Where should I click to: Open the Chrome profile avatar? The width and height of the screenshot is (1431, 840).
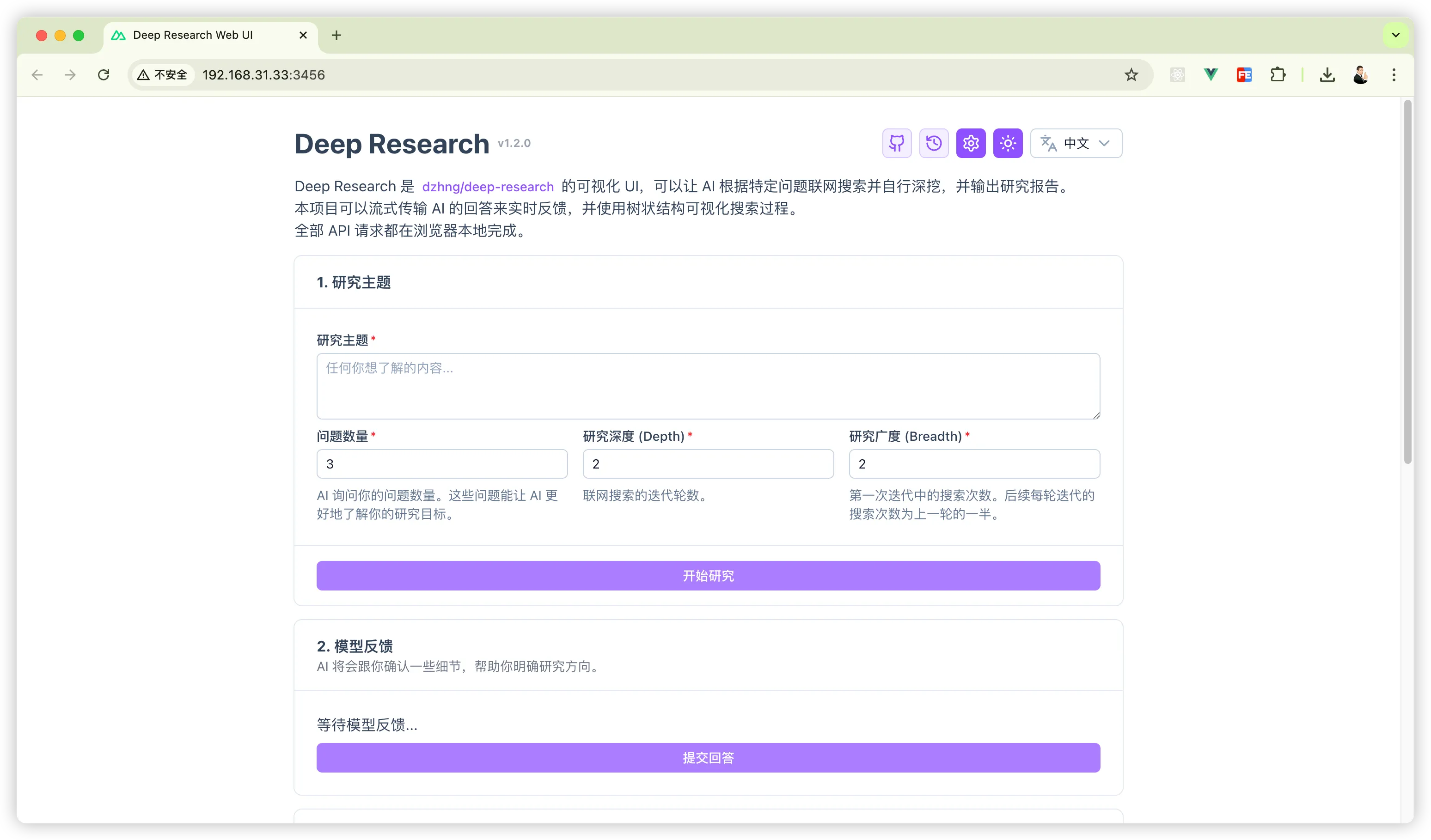[1361, 75]
